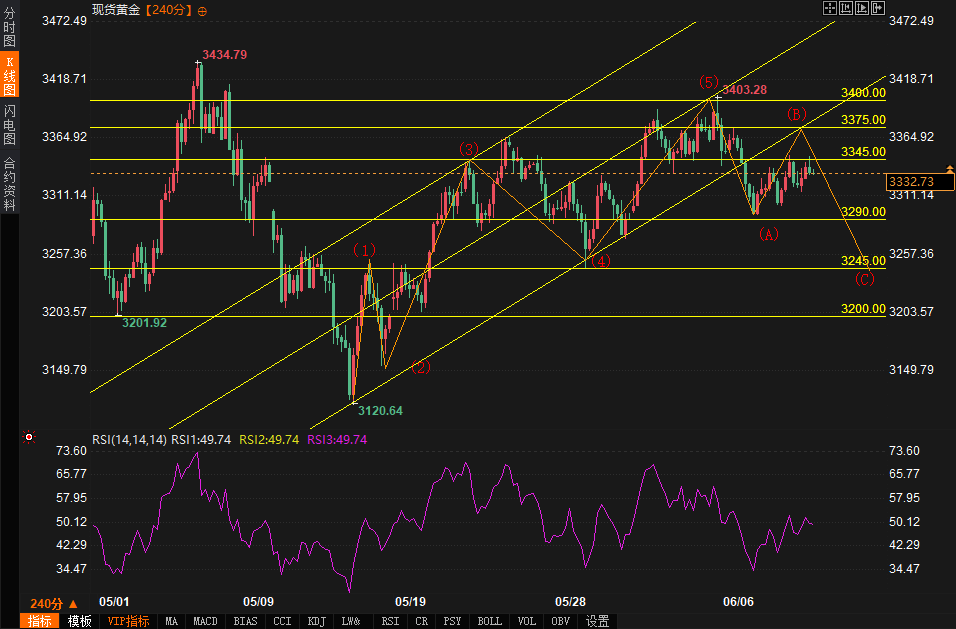The height and width of the screenshot is (629, 956).
Task: Click wave label (3) annotation
Action: point(469,149)
